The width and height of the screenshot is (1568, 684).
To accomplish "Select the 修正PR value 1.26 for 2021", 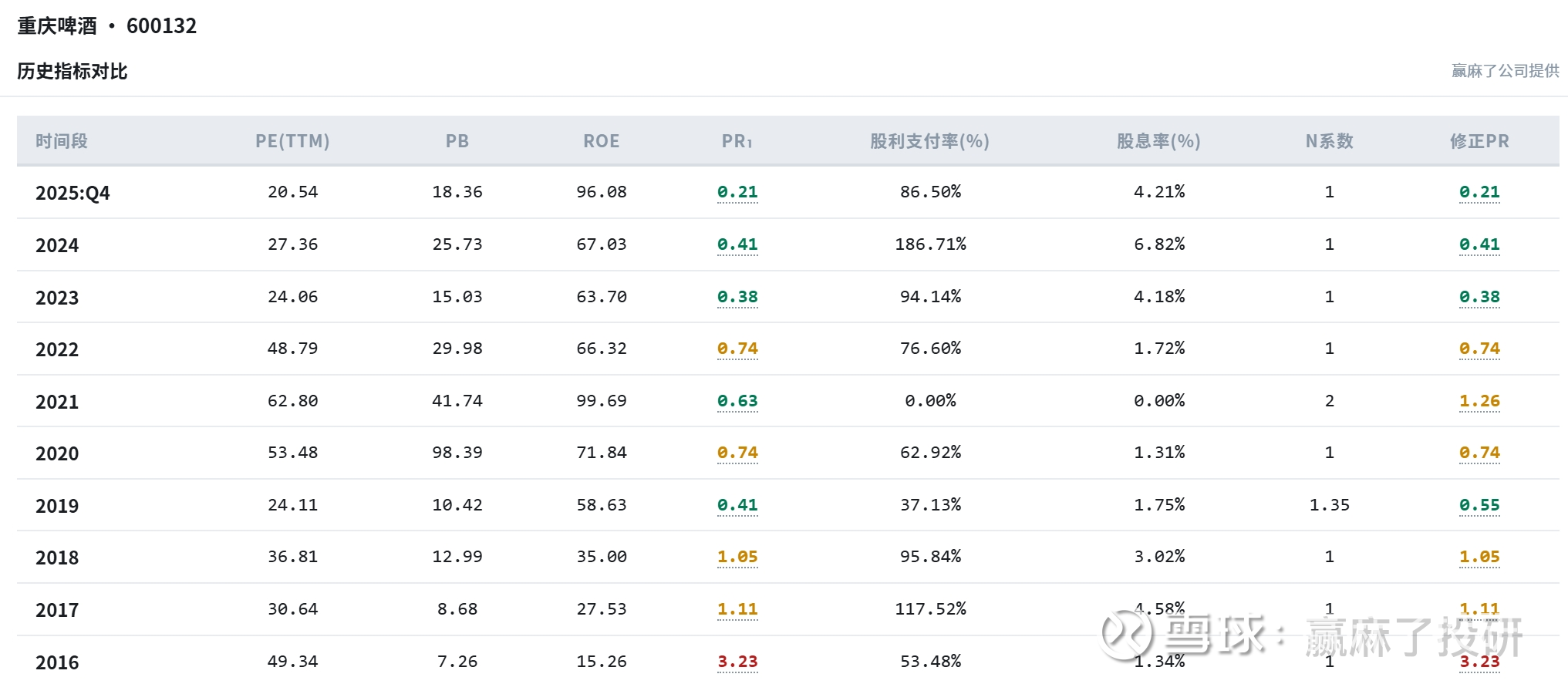I will click(1479, 401).
